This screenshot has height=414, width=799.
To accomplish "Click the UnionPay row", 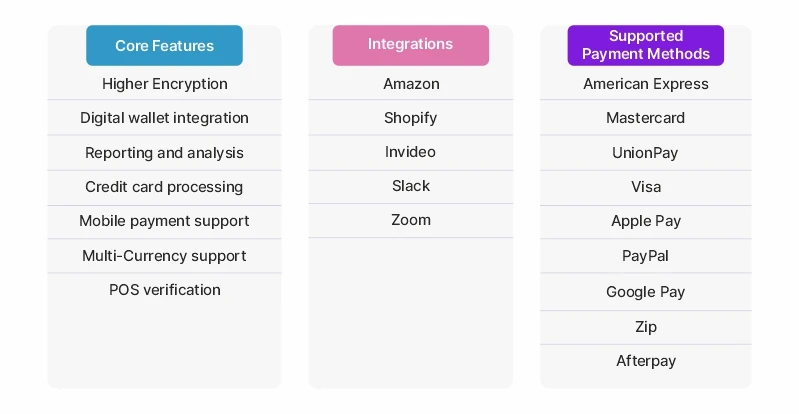I will (645, 153).
